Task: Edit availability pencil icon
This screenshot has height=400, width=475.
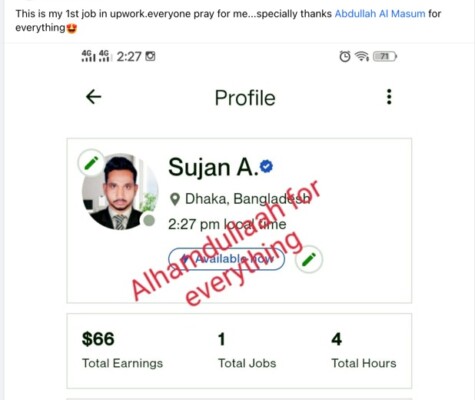Action: [309, 260]
